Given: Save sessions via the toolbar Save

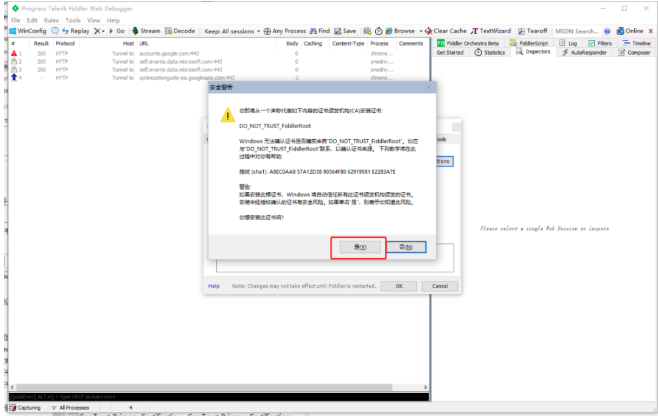Looking at the screenshot, I should (x=345, y=31).
